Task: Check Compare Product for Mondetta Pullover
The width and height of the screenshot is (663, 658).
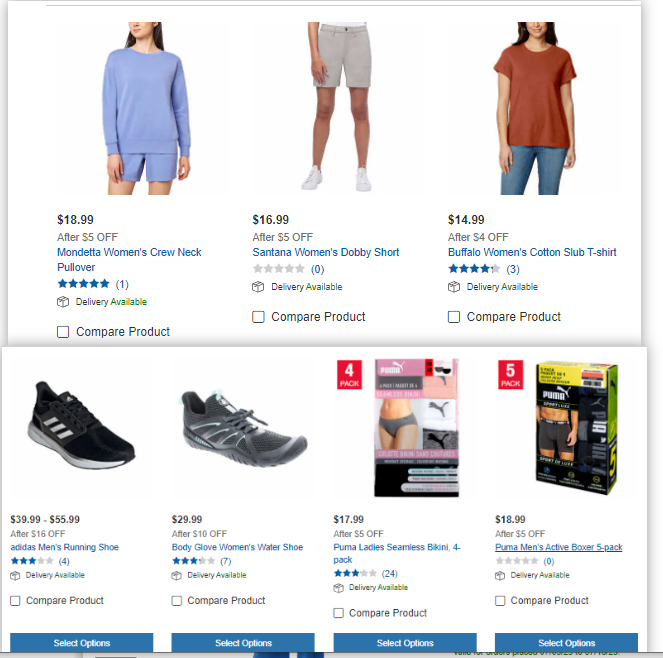Action: click(x=63, y=332)
